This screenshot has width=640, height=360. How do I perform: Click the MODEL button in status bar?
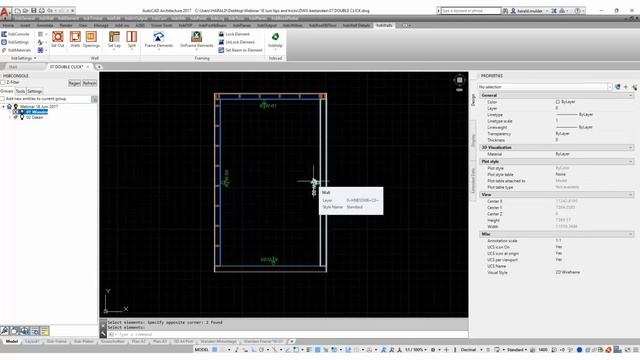[x=201, y=350]
